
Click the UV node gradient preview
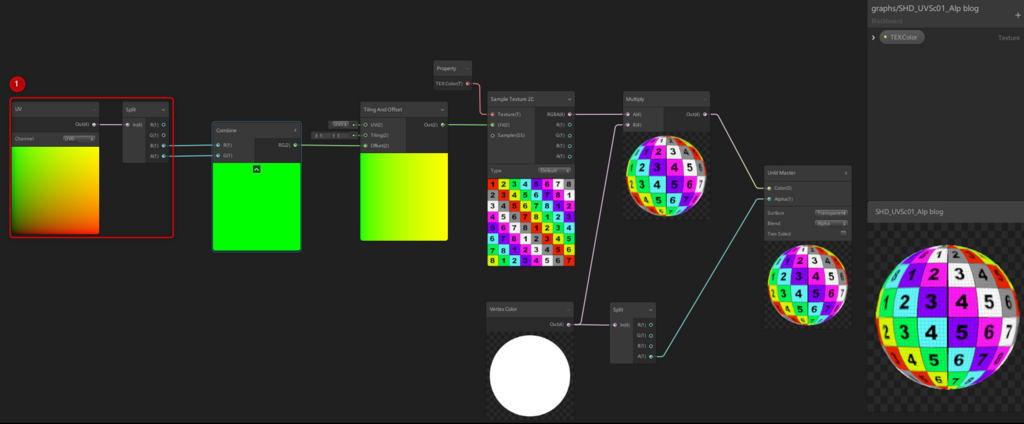click(x=56, y=190)
